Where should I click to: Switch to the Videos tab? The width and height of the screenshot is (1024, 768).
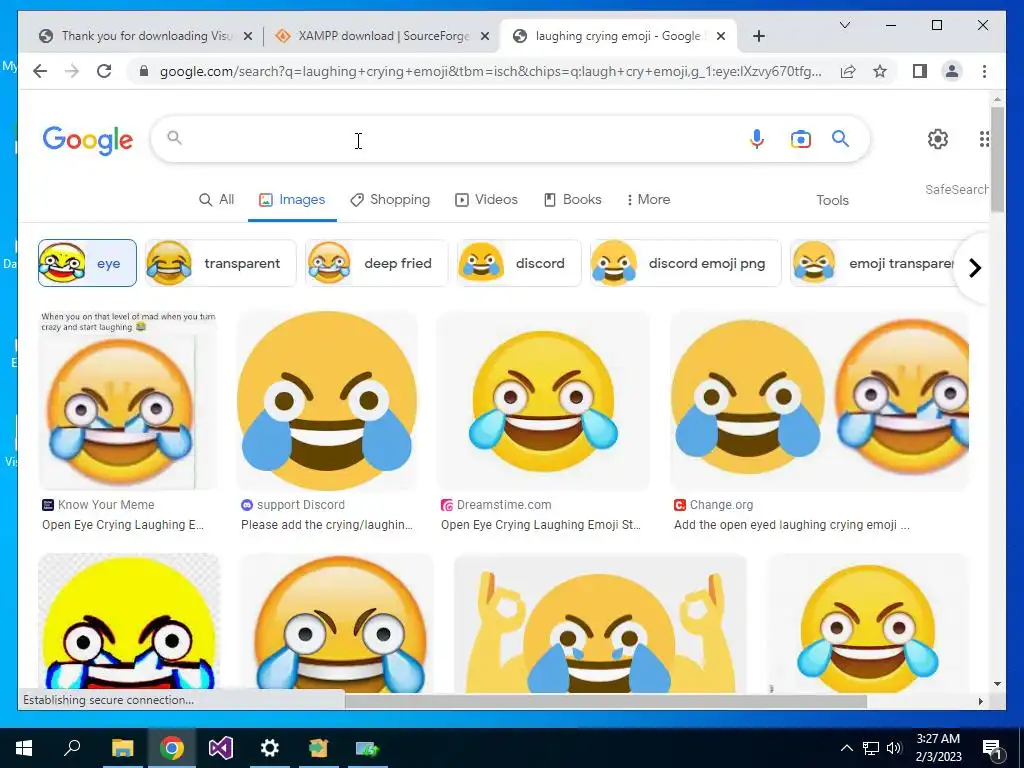pyautogui.click(x=487, y=200)
